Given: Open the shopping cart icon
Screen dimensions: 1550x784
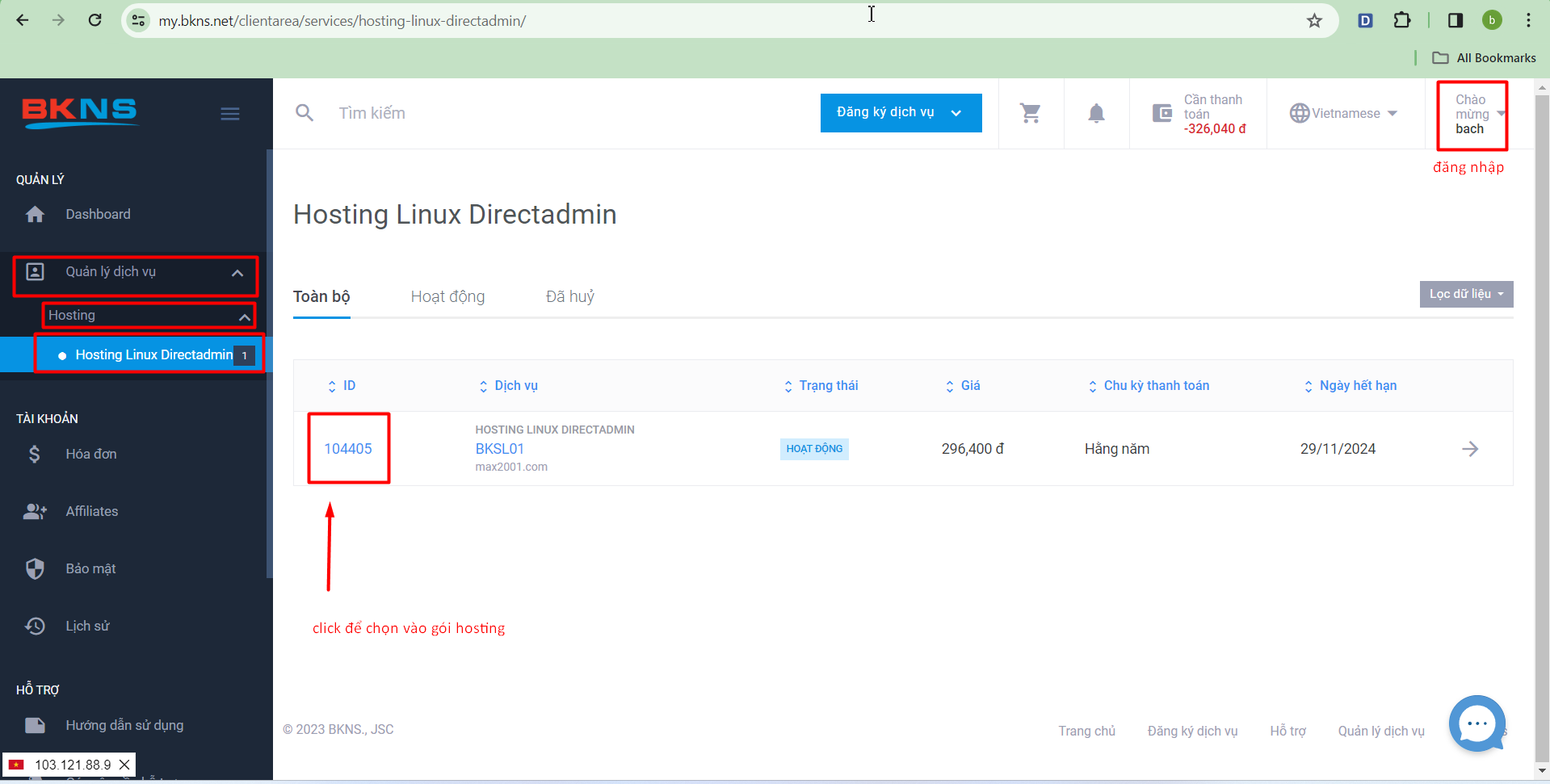Looking at the screenshot, I should pyautogui.click(x=1031, y=113).
